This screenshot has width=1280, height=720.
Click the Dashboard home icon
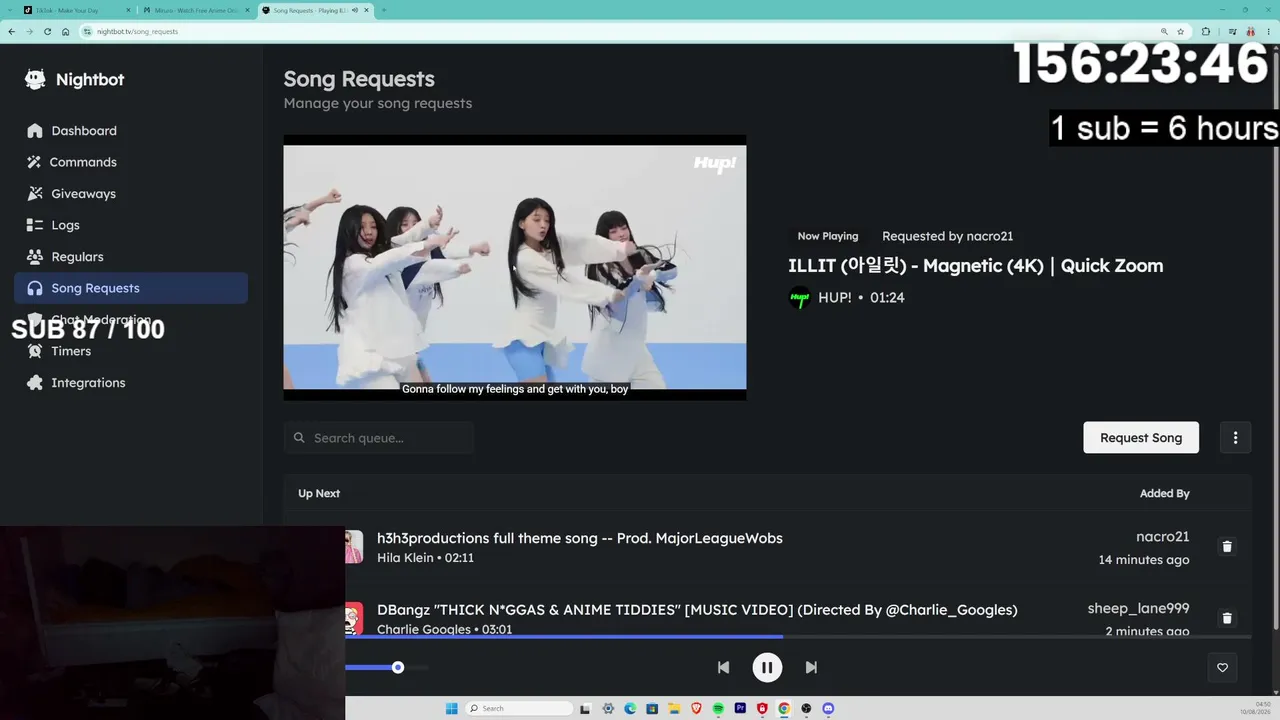point(35,131)
